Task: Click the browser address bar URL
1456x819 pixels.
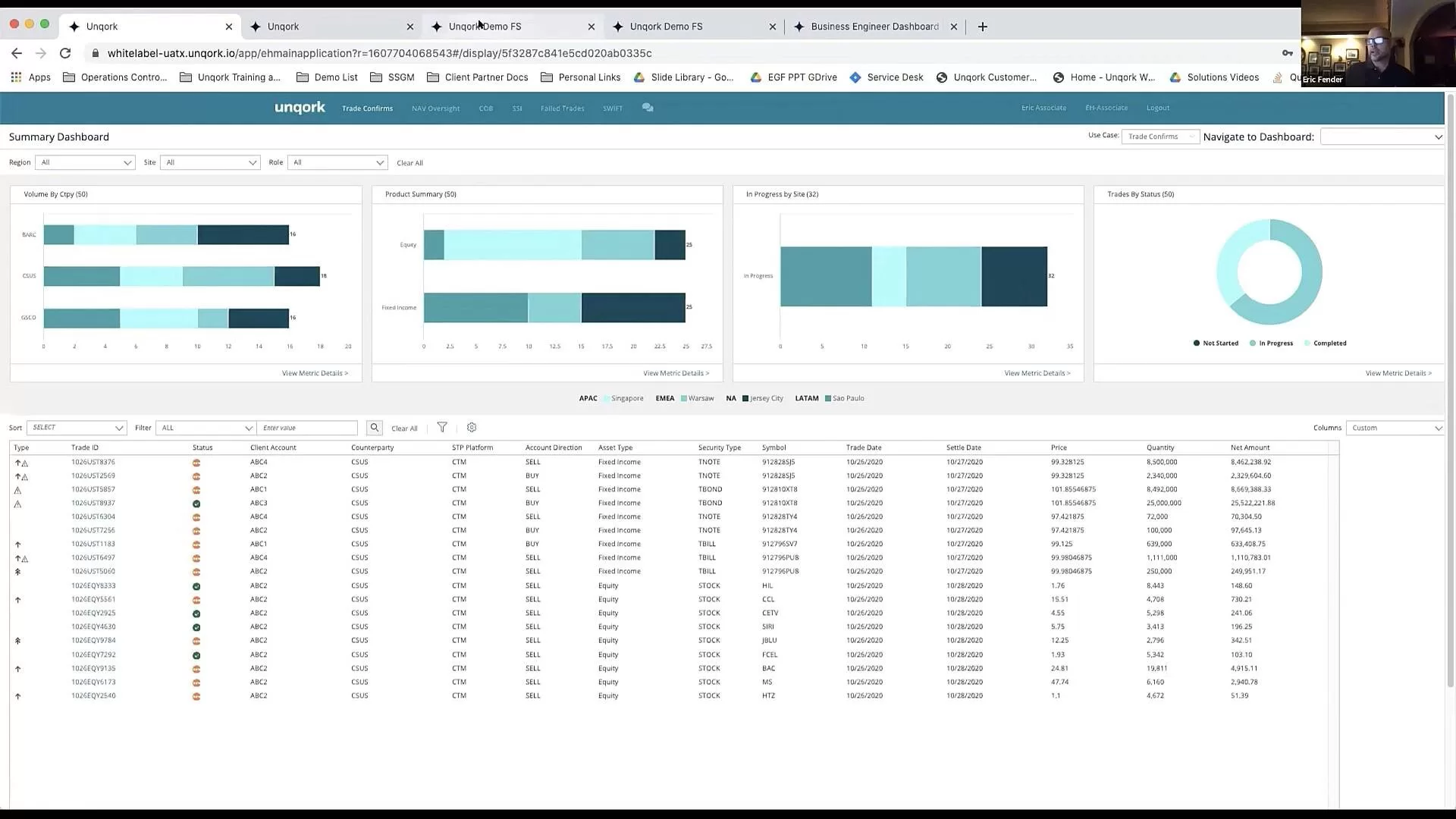Action: tap(379, 53)
